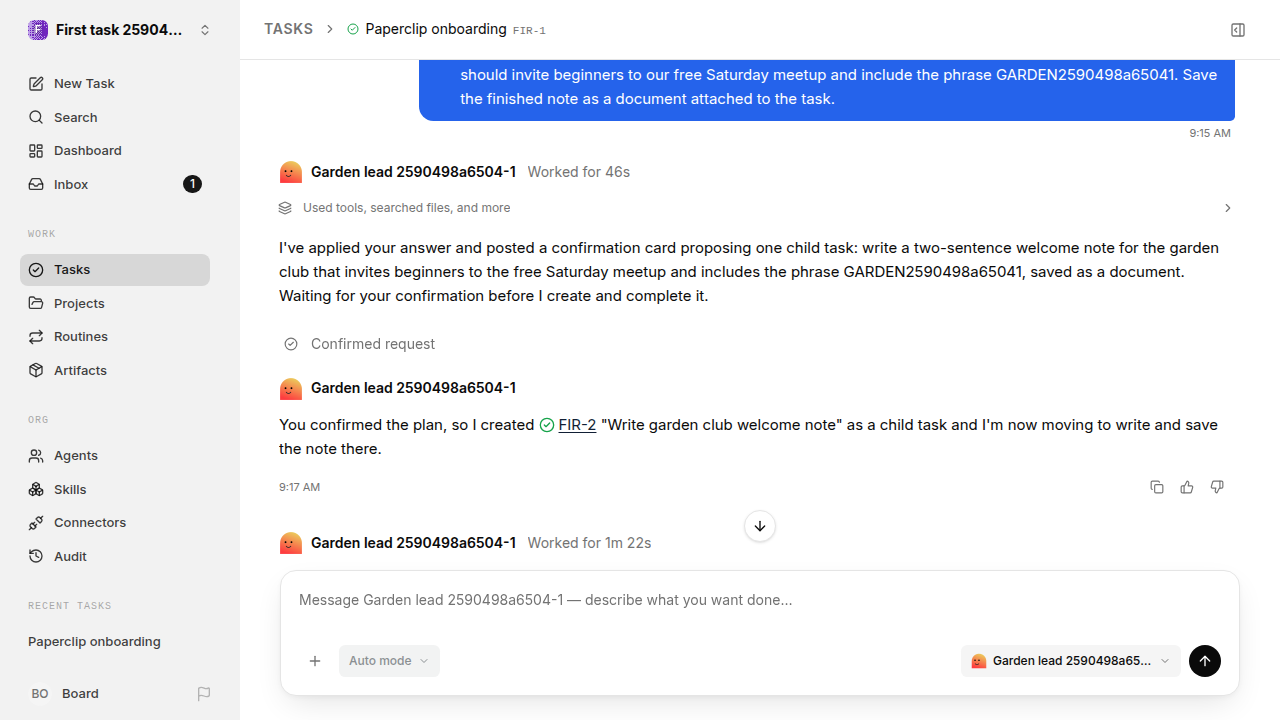
Task: Click 'Worked for 1m 22s' label
Action: tap(589, 543)
